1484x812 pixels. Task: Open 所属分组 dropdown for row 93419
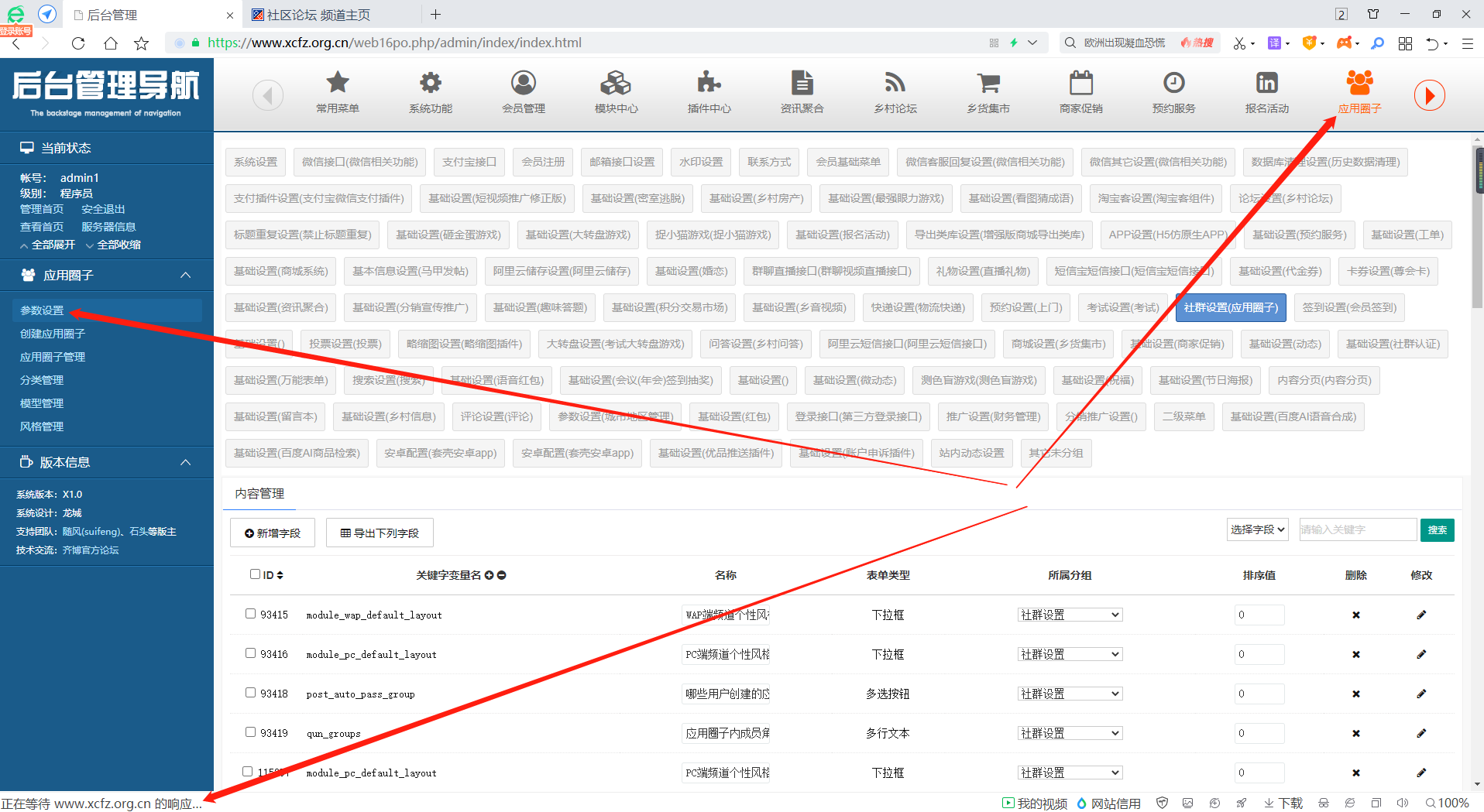click(x=1070, y=733)
